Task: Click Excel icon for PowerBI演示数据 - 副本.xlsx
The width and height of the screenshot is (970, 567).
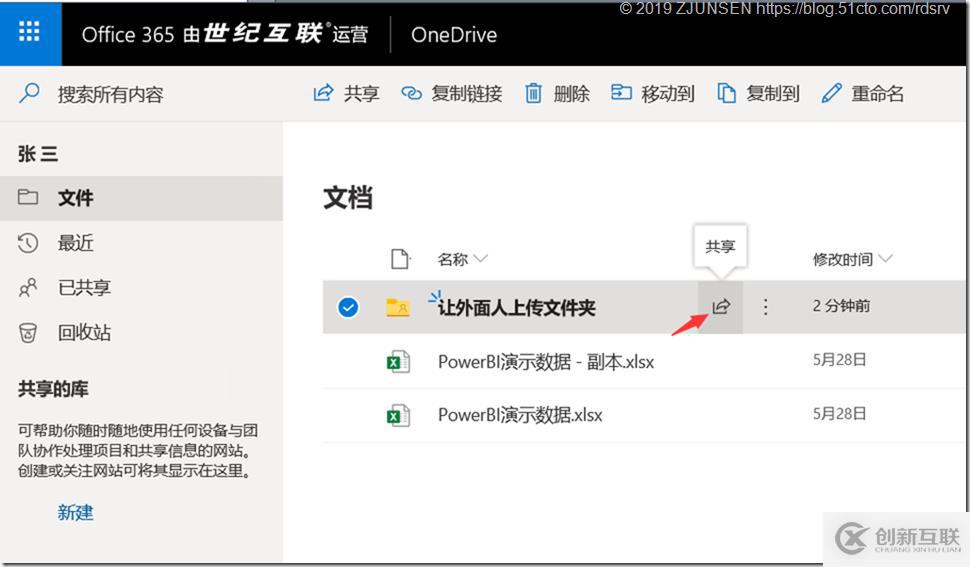Action: tap(398, 361)
